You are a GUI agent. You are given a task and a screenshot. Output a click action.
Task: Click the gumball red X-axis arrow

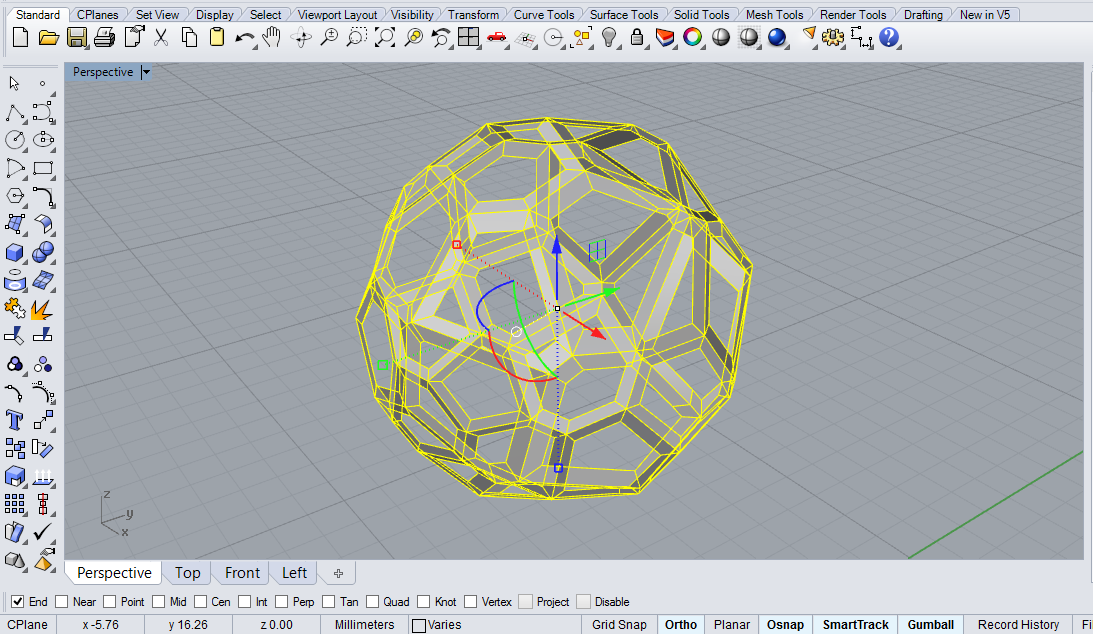(x=595, y=333)
